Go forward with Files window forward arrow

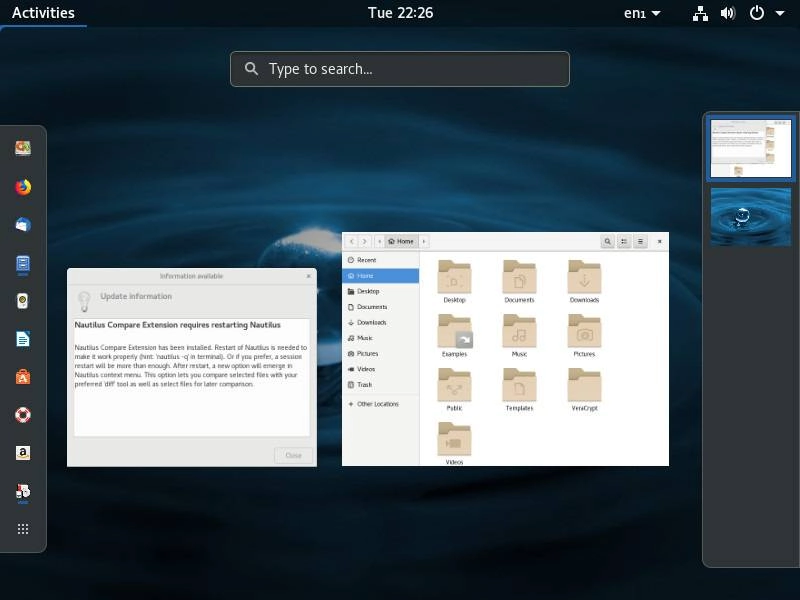pyautogui.click(x=364, y=241)
